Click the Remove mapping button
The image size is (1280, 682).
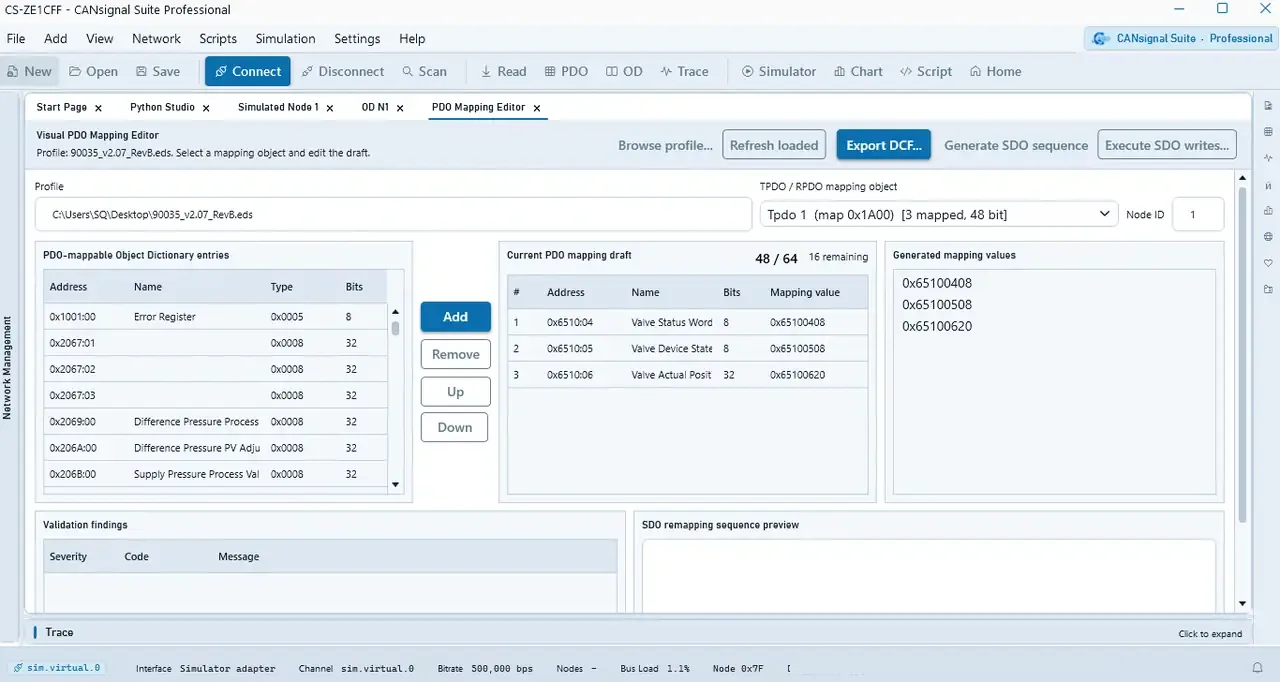(455, 354)
